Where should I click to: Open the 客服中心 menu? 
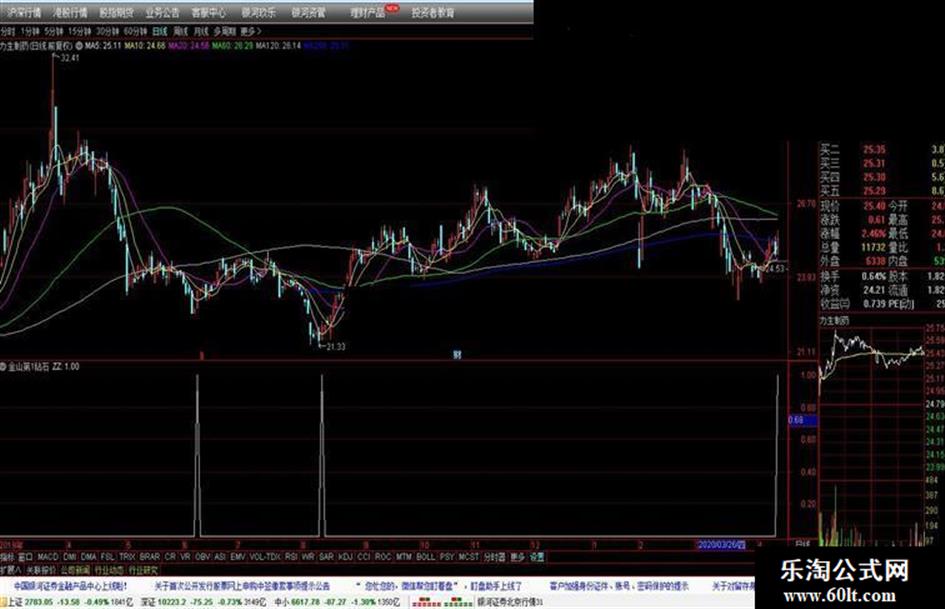209,12
